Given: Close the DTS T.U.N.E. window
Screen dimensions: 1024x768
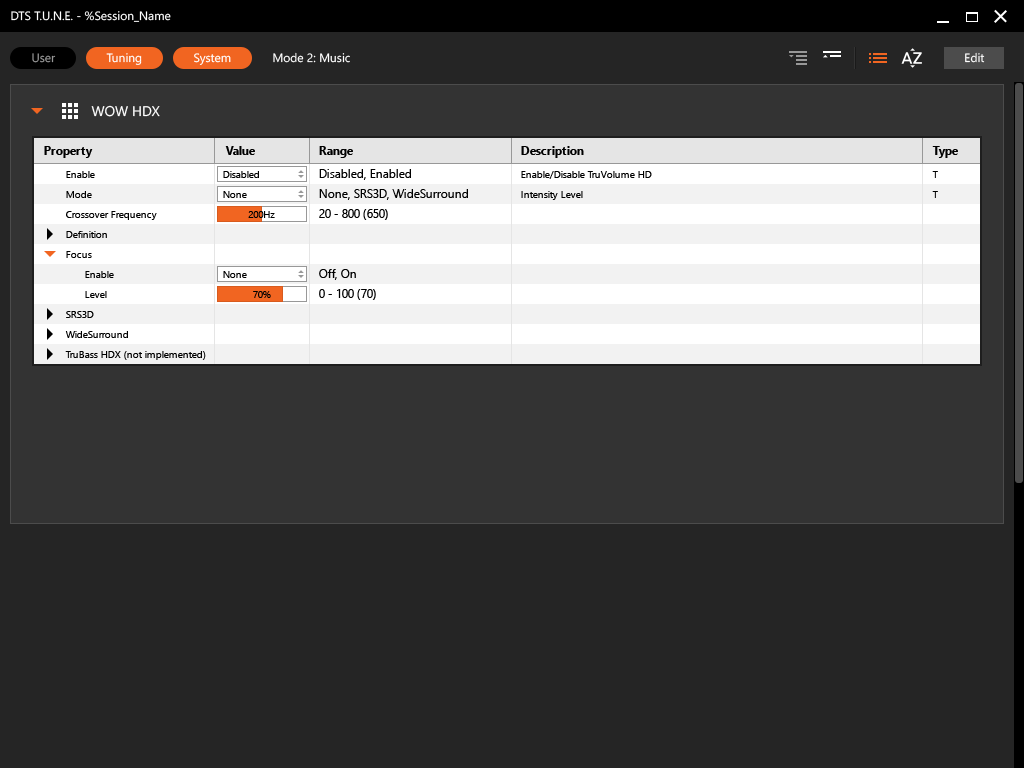Looking at the screenshot, I should tap(1000, 16).
